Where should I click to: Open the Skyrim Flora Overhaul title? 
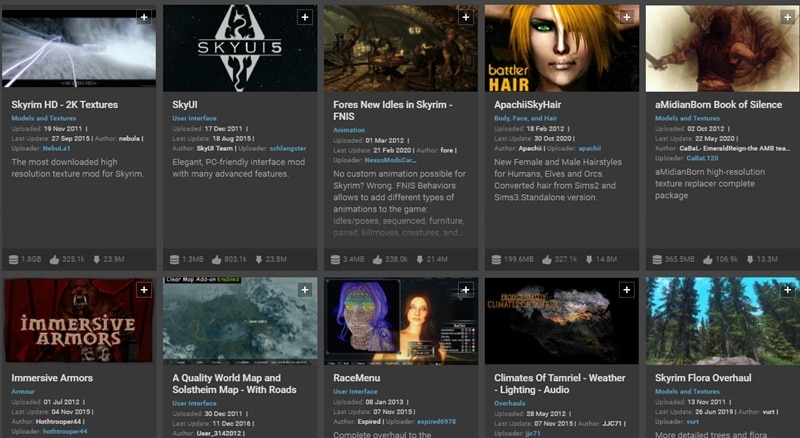[x=703, y=378]
